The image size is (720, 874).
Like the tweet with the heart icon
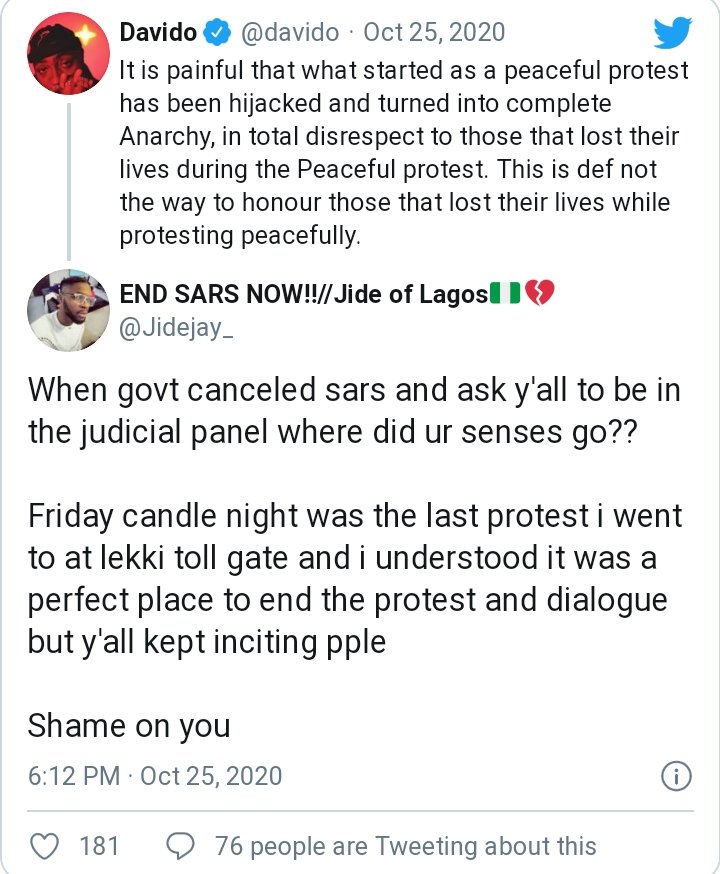[x=43, y=846]
